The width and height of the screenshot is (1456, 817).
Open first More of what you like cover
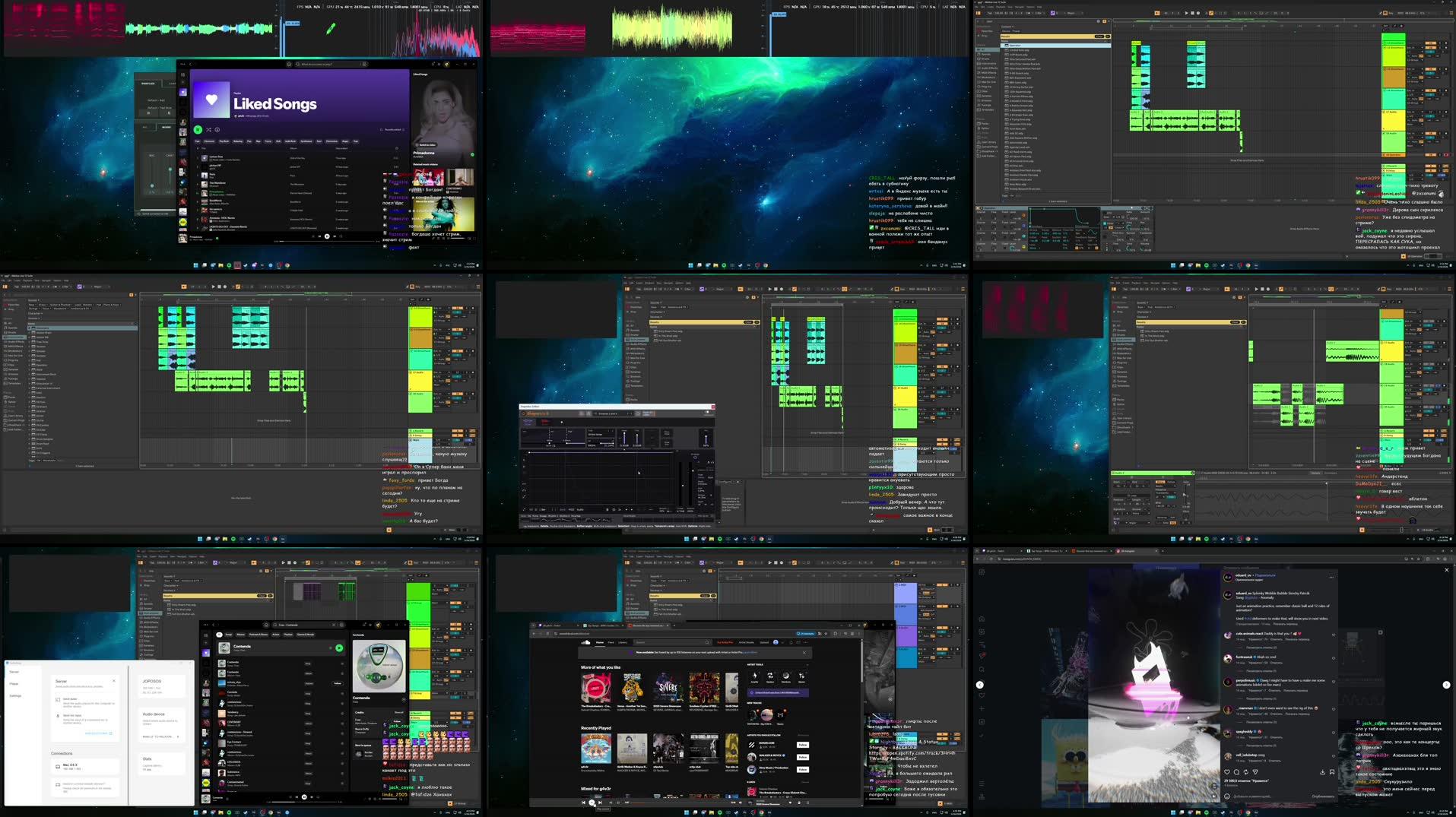click(x=596, y=688)
